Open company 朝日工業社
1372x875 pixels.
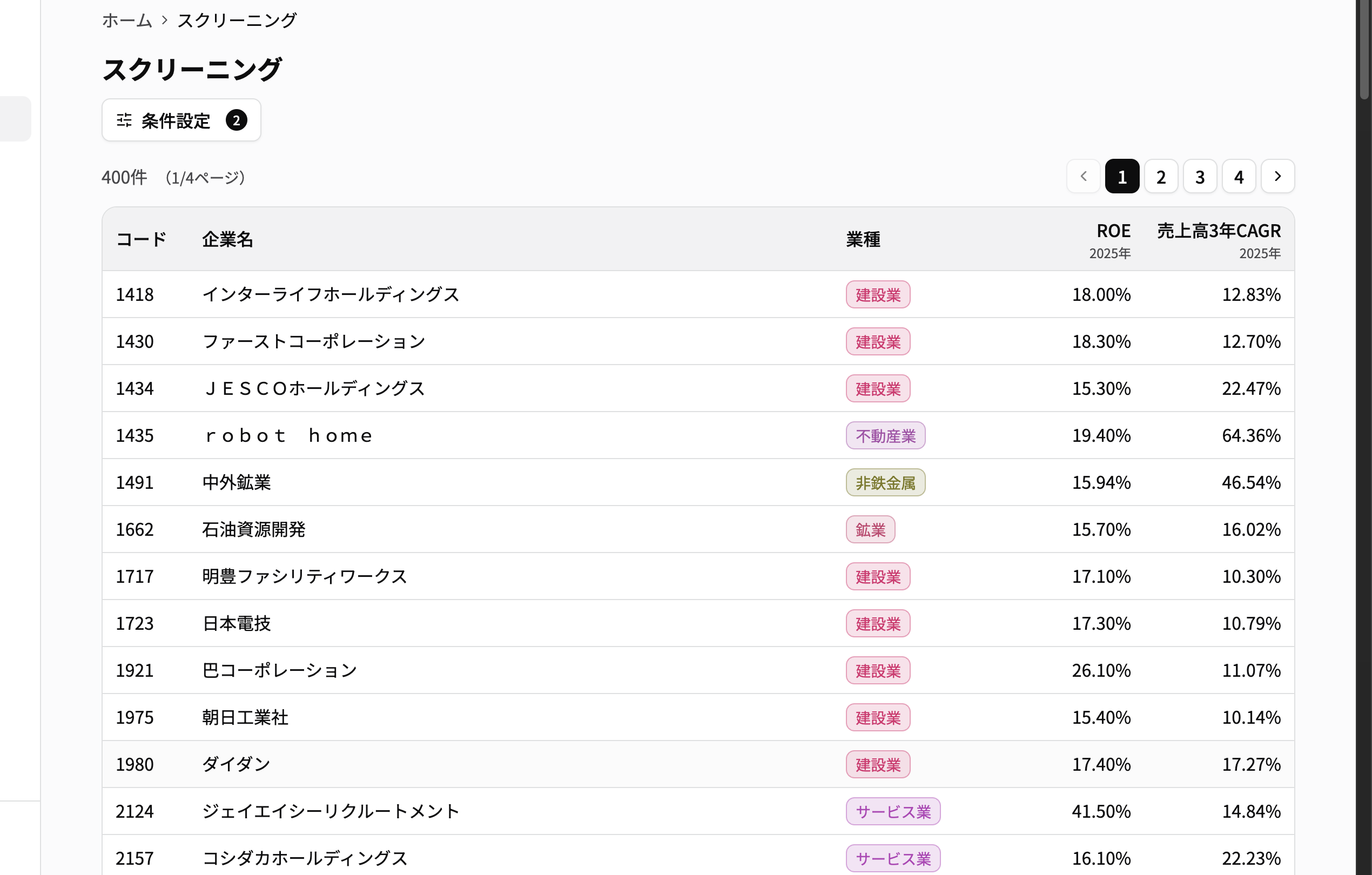point(245,718)
